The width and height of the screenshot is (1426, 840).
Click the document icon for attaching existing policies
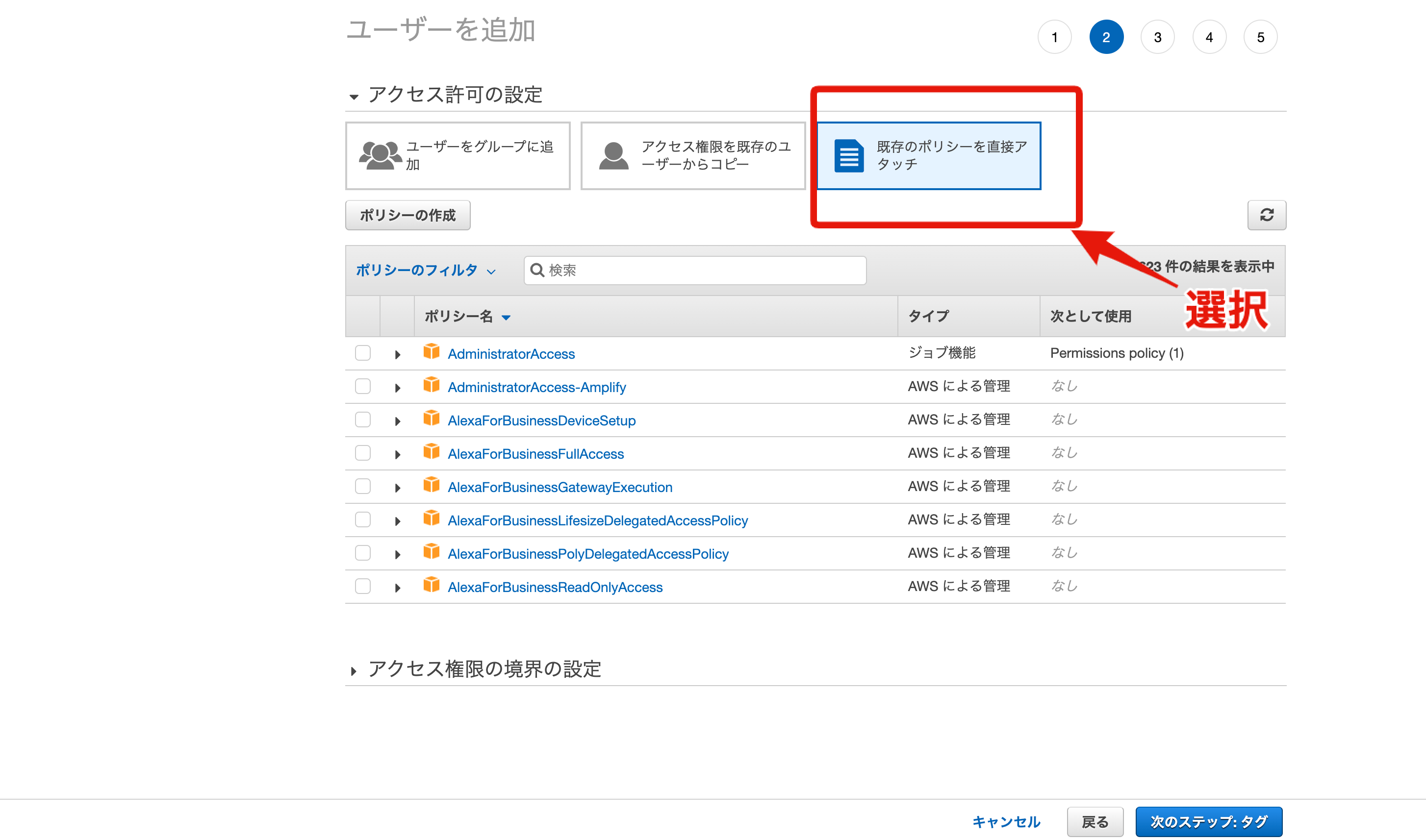(848, 156)
